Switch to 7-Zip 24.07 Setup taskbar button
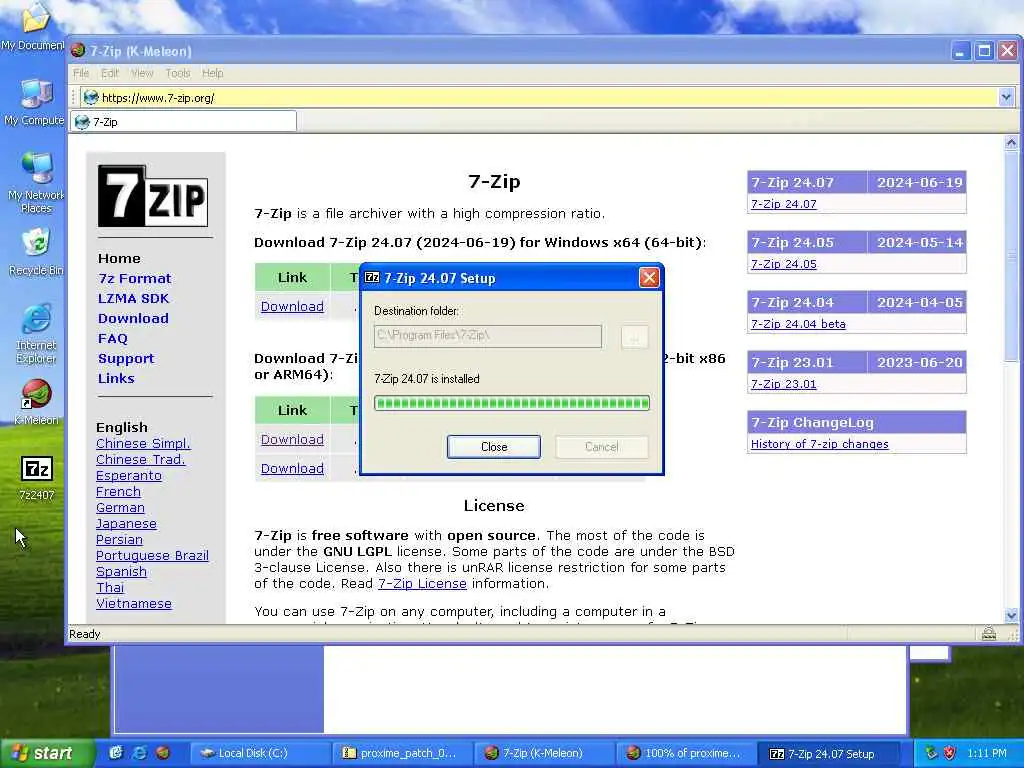The width and height of the screenshot is (1024, 768). click(828, 753)
